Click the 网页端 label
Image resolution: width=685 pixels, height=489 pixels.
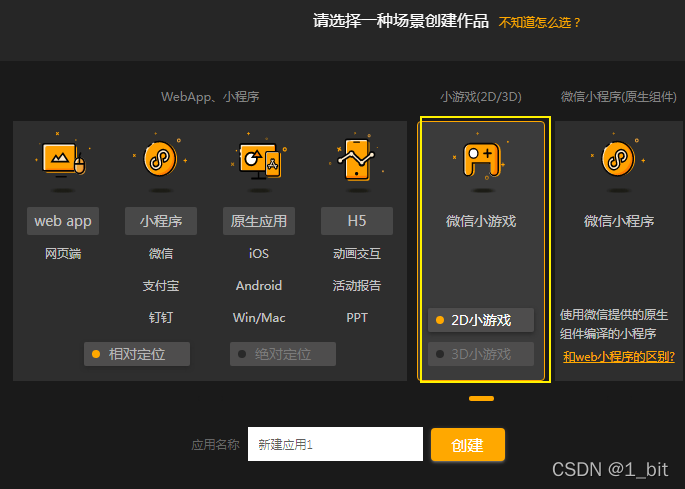63,253
